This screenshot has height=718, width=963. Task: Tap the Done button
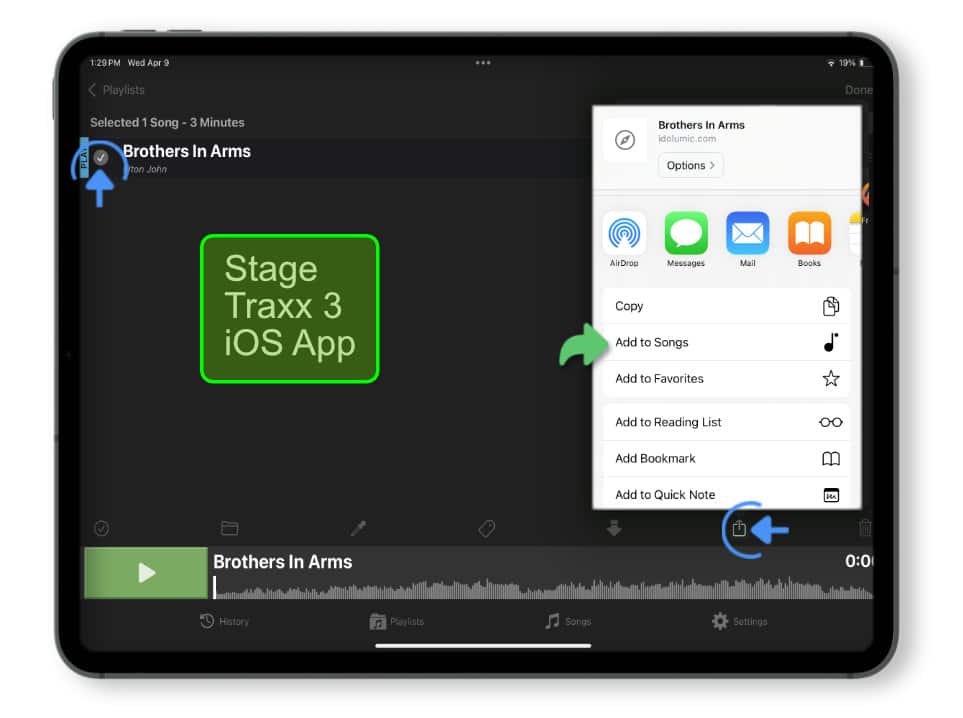click(858, 90)
